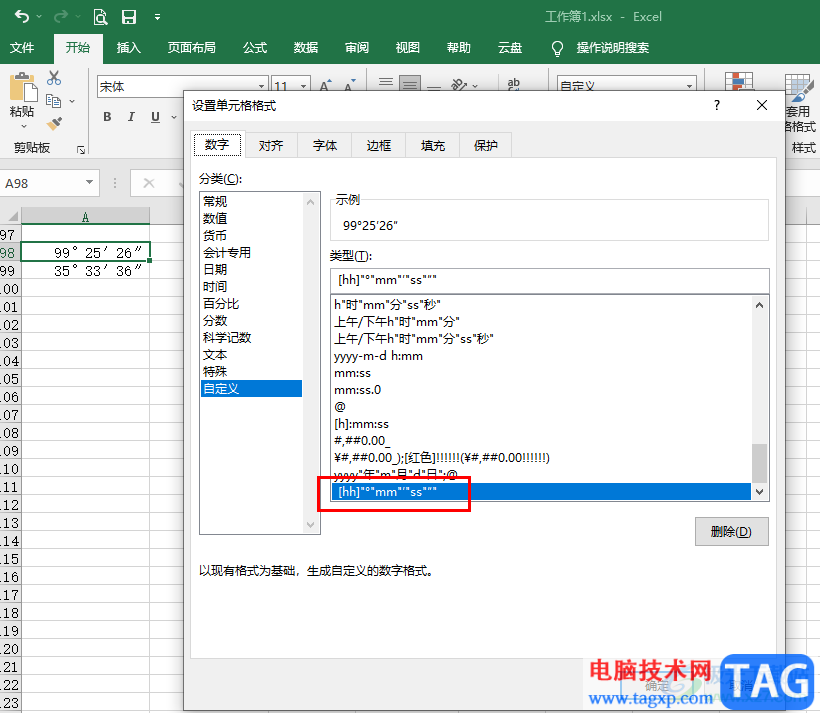The width and height of the screenshot is (820, 713).
Task: Click the type list scrollbar thumb
Action: [759, 463]
